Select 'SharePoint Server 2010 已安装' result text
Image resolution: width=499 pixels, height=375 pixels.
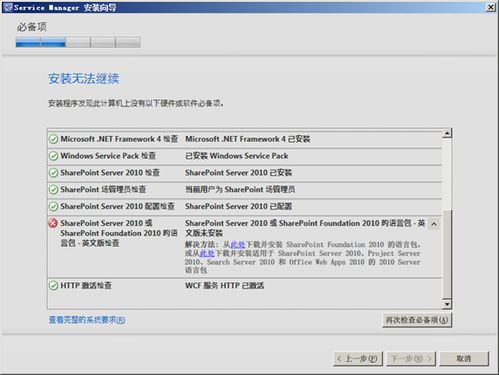point(238,173)
